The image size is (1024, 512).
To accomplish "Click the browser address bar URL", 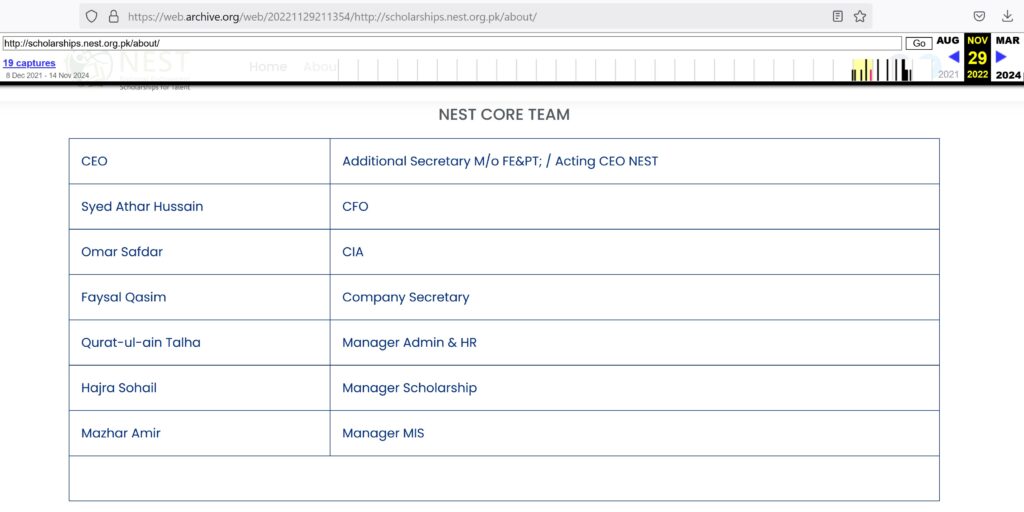I will click(332, 17).
